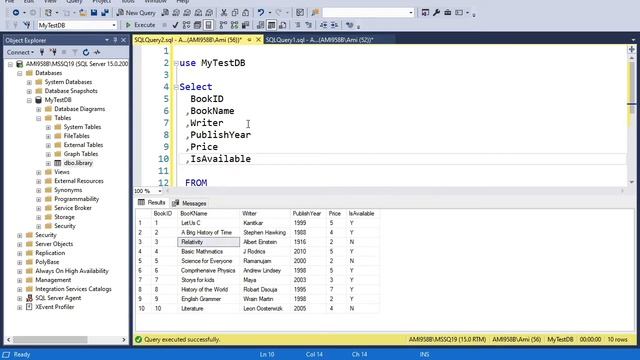Click the split-editor plus icon above the scrollbar

(632, 49)
